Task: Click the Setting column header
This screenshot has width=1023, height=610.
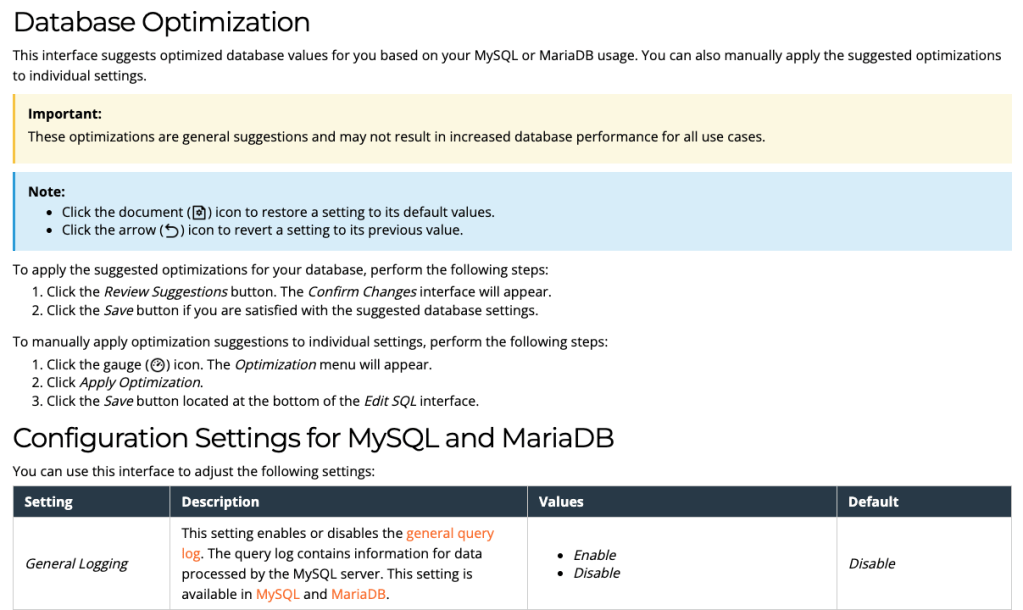Action: point(48,502)
